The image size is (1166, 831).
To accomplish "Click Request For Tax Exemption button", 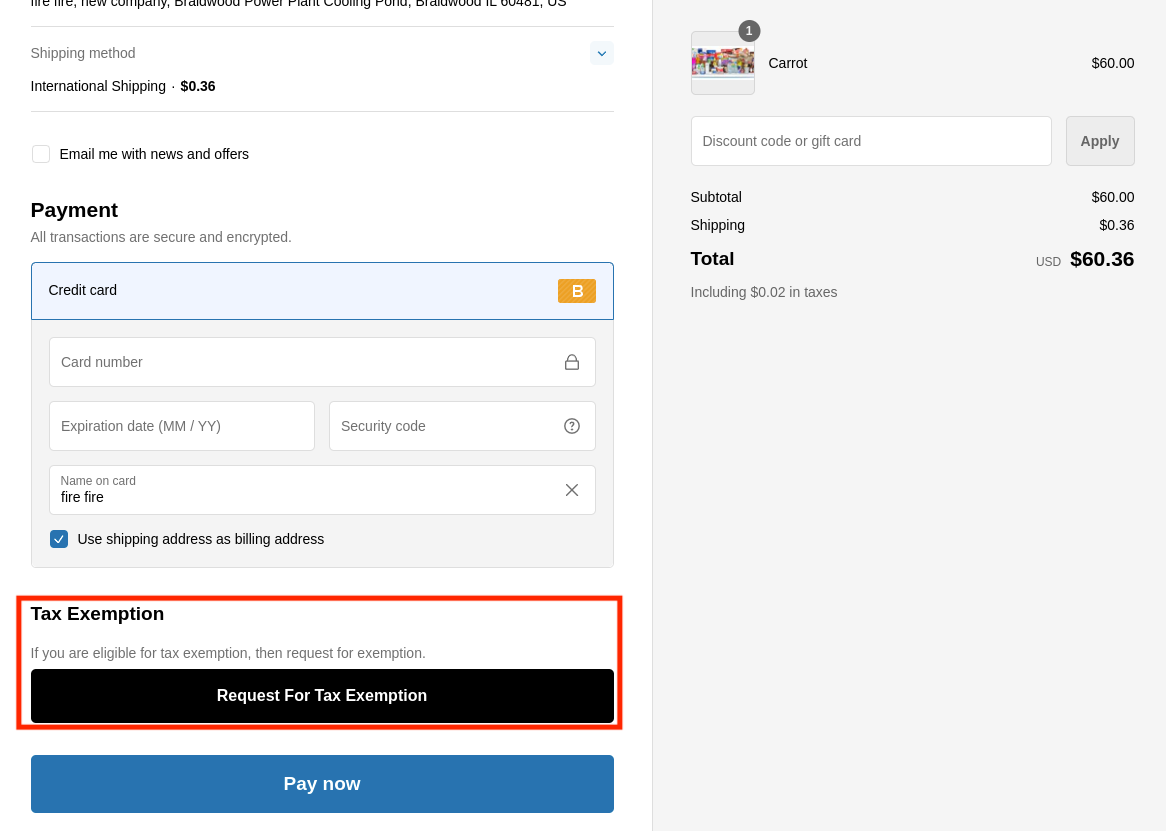I will pyautogui.click(x=322, y=696).
